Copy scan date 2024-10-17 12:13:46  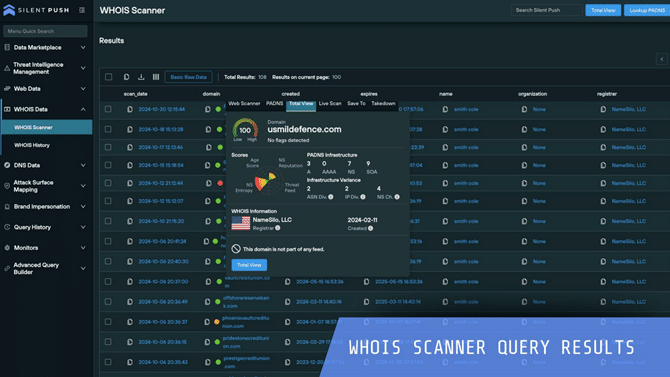130,147
